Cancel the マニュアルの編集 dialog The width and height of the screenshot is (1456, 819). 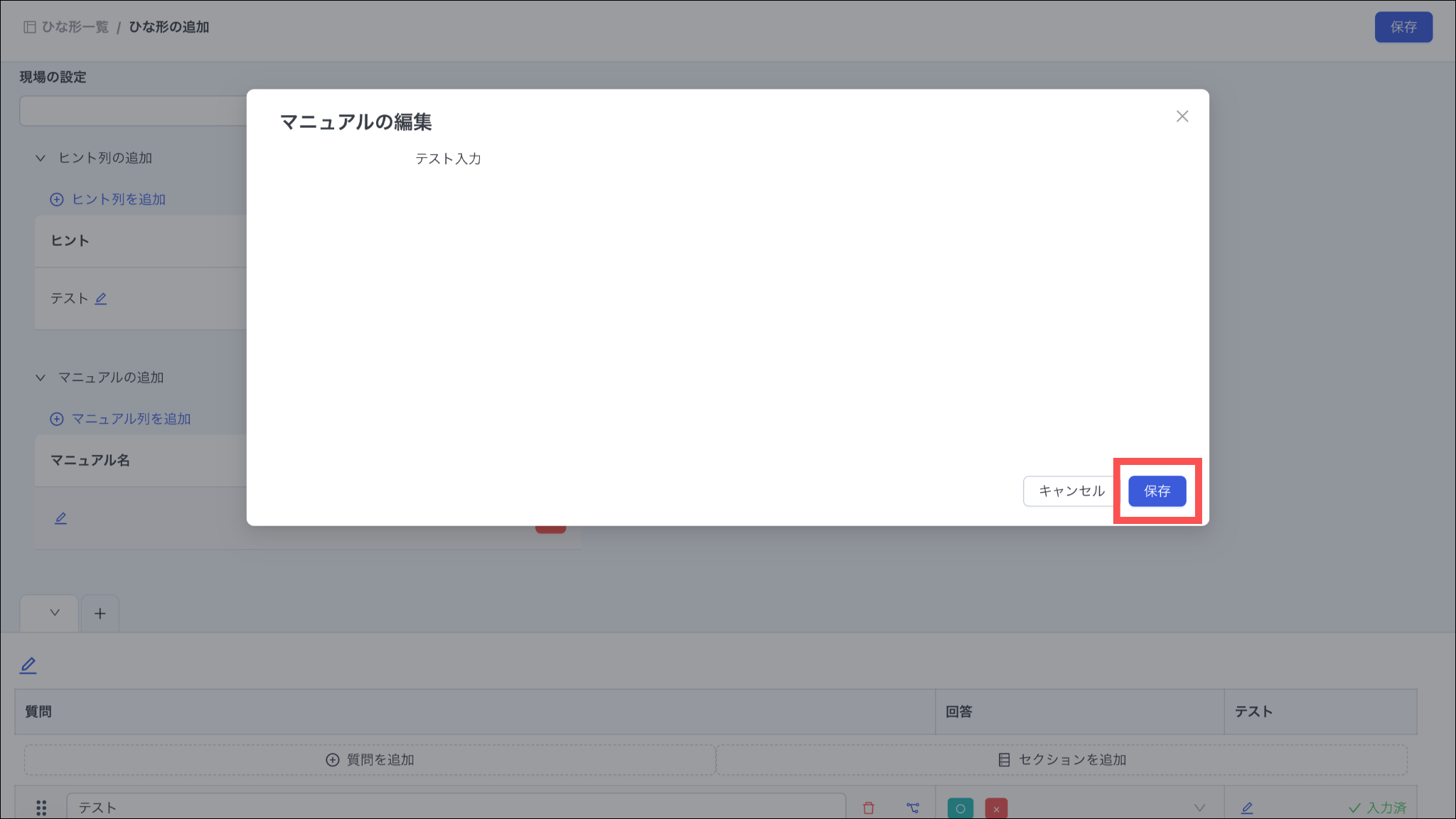tap(1071, 491)
